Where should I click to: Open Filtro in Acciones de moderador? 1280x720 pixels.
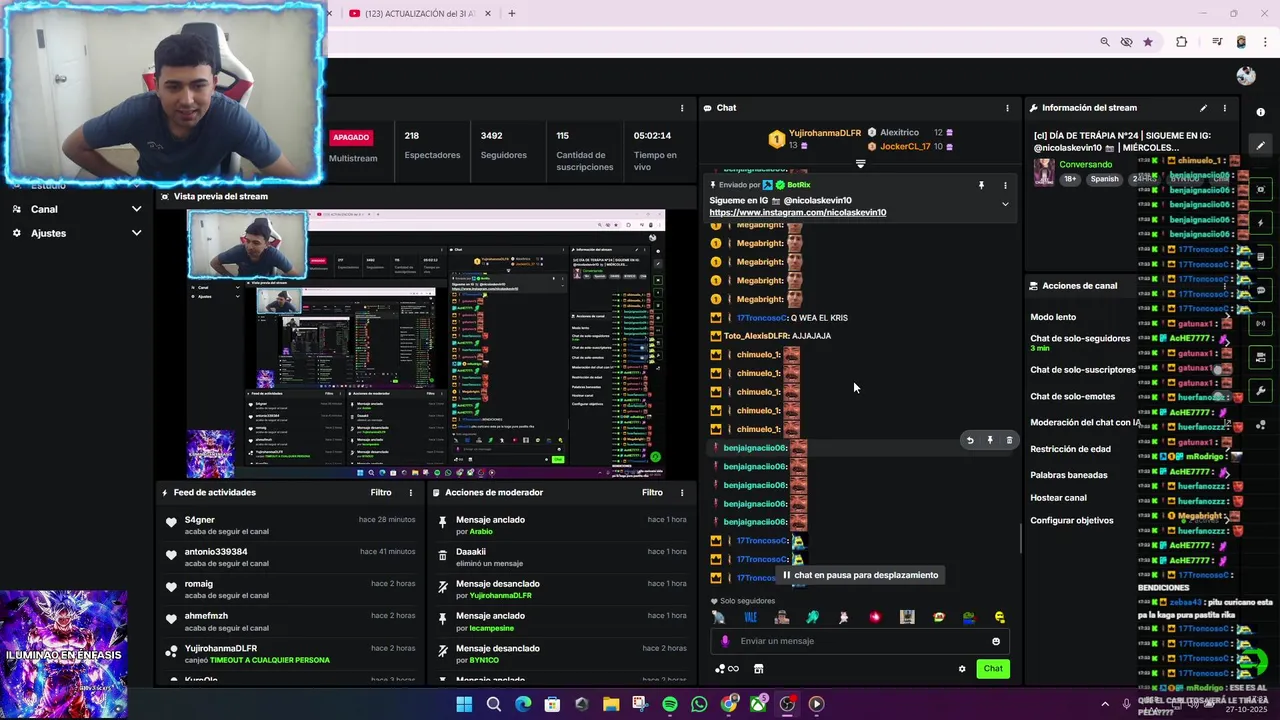[x=652, y=492]
